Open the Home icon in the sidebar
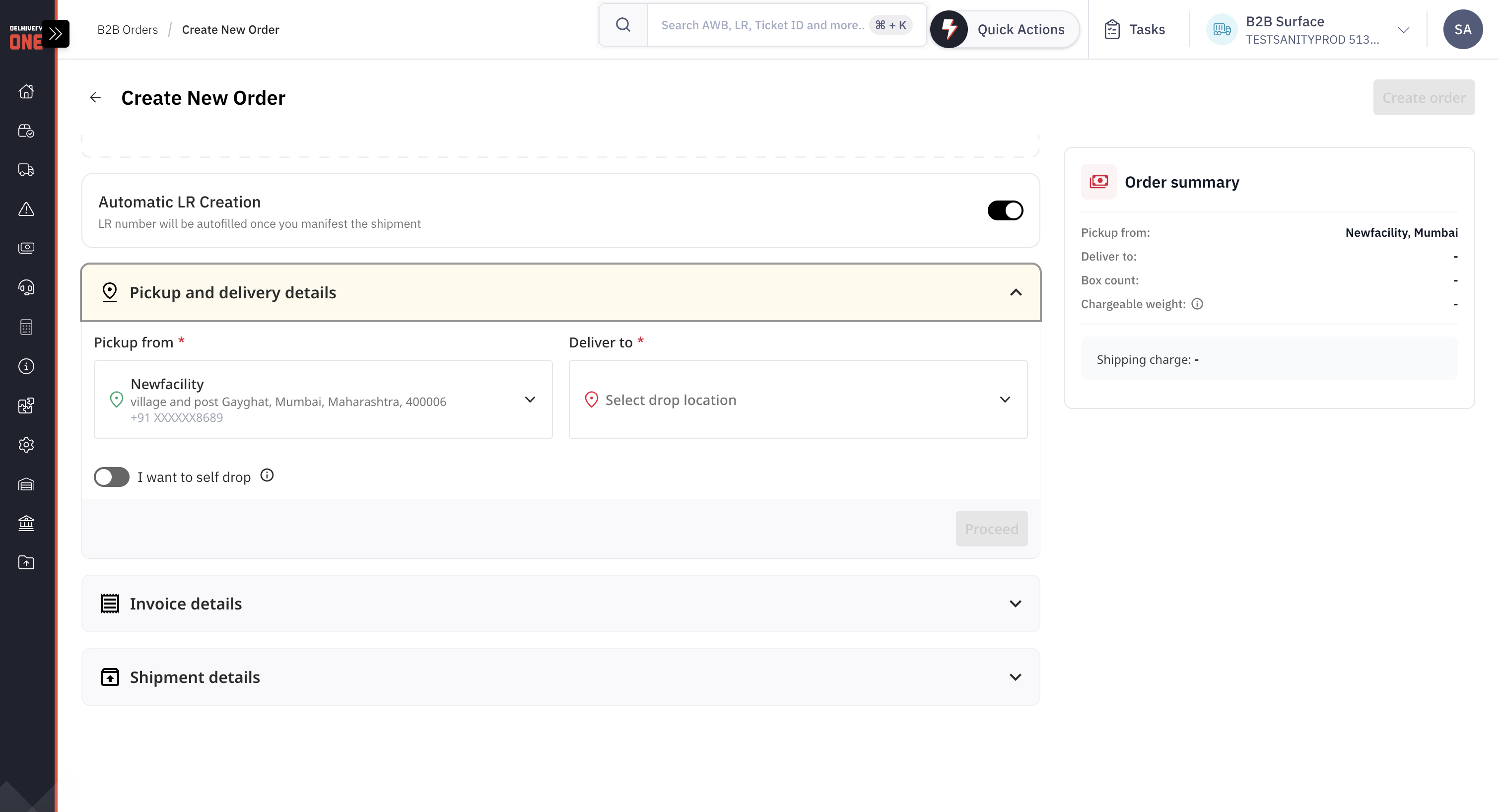This screenshot has width=1499, height=812. (26, 91)
